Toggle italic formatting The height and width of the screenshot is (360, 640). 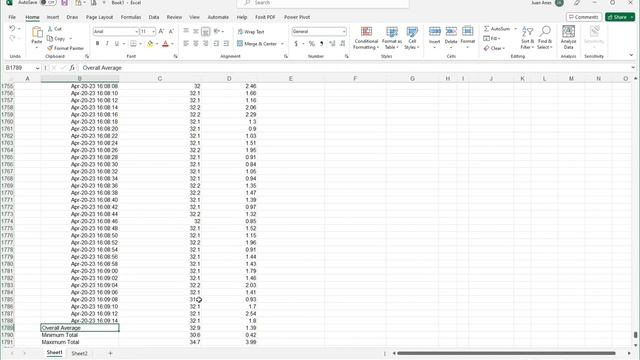click(x=107, y=44)
